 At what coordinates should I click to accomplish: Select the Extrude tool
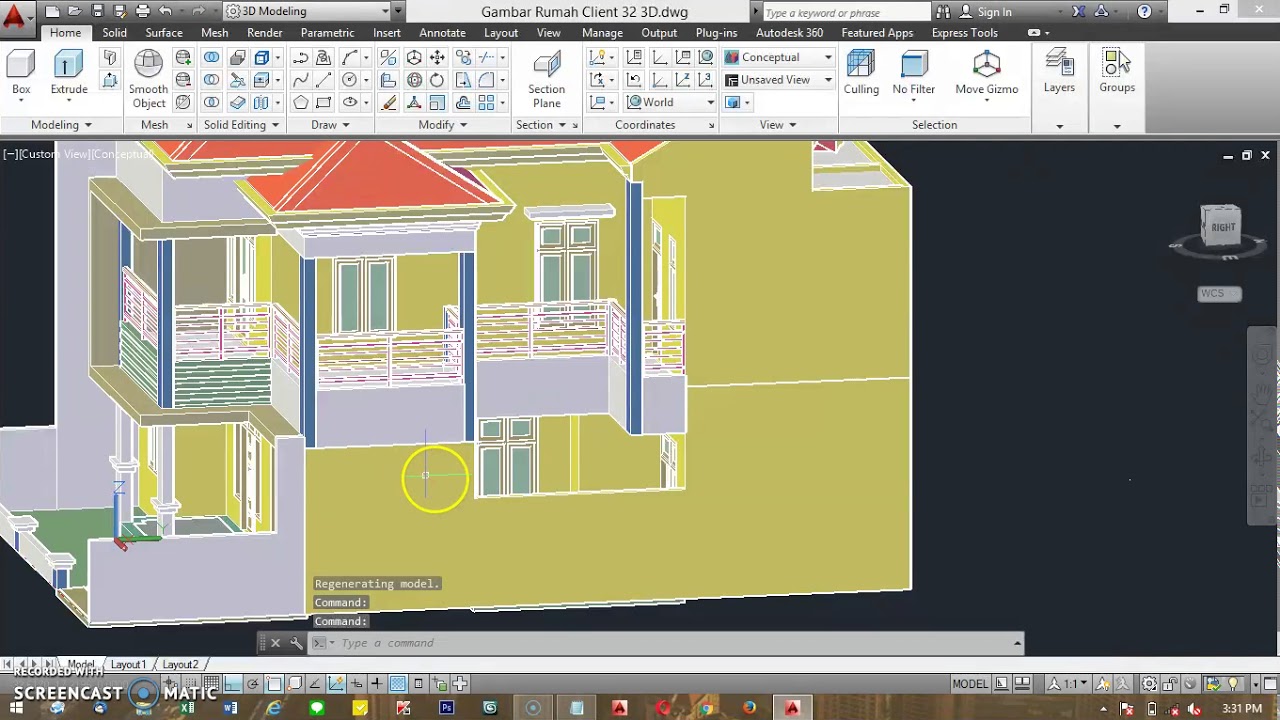(69, 73)
